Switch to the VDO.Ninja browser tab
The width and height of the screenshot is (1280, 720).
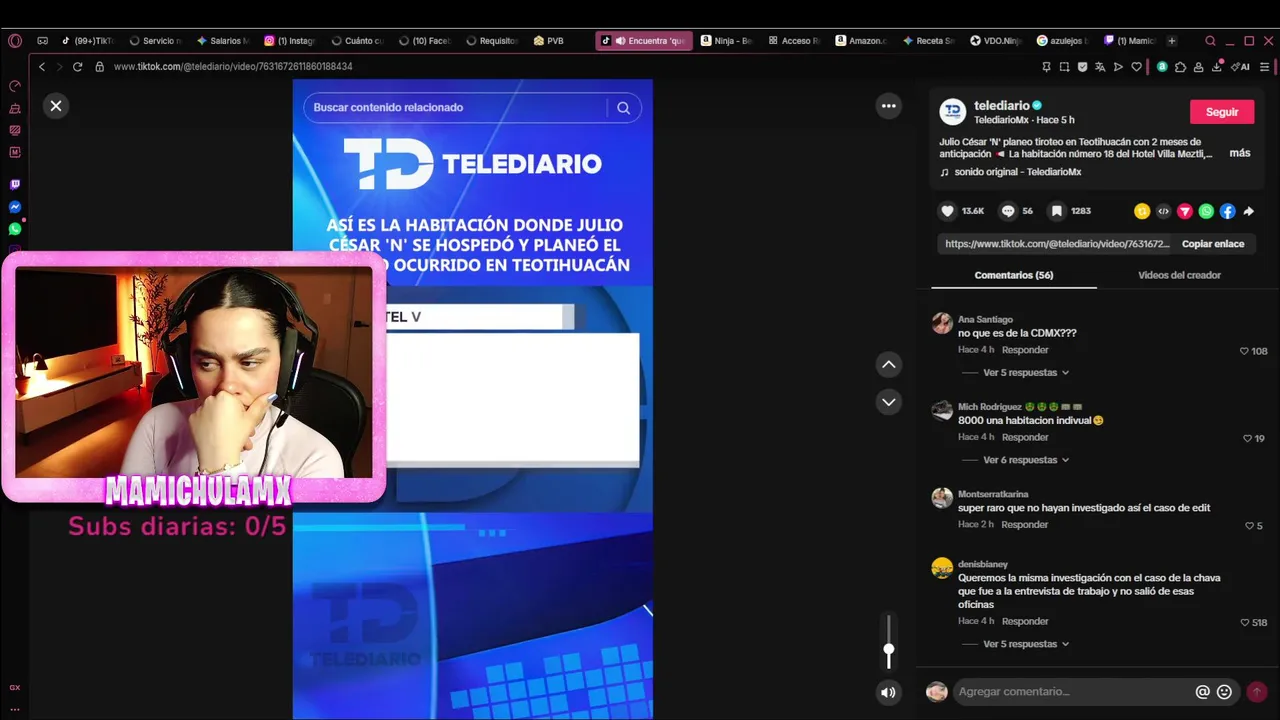pyautogui.click(x=997, y=41)
